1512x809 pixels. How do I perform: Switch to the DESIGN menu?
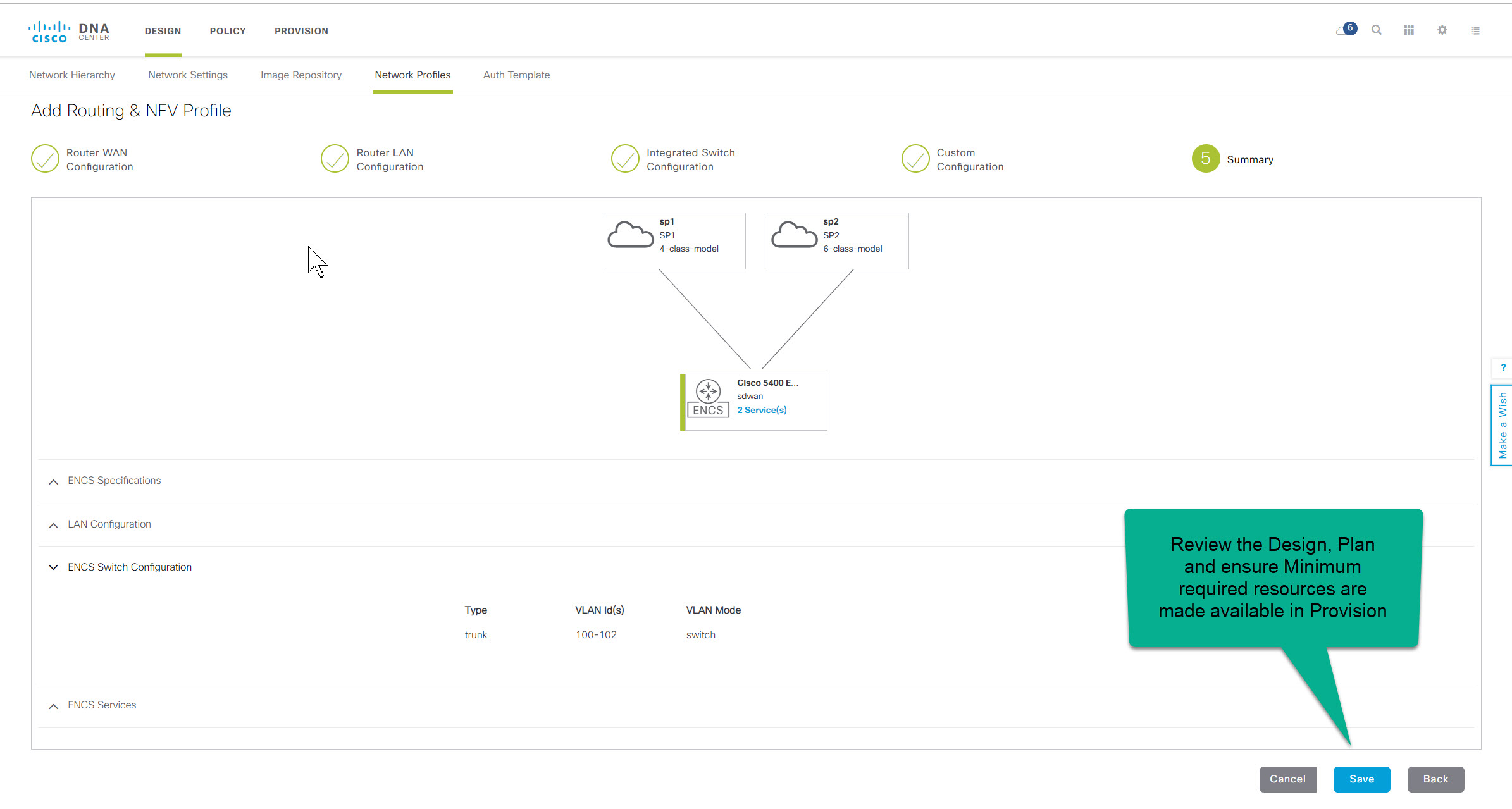point(163,31)
